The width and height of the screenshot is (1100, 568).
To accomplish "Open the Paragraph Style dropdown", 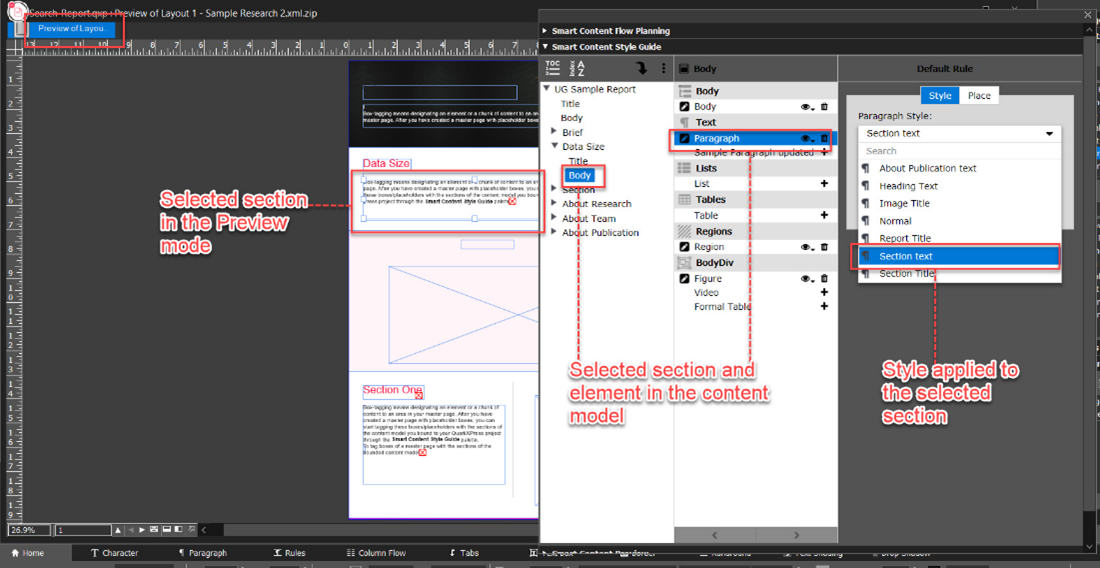I will pyautogui.click(x=960, y=133).
